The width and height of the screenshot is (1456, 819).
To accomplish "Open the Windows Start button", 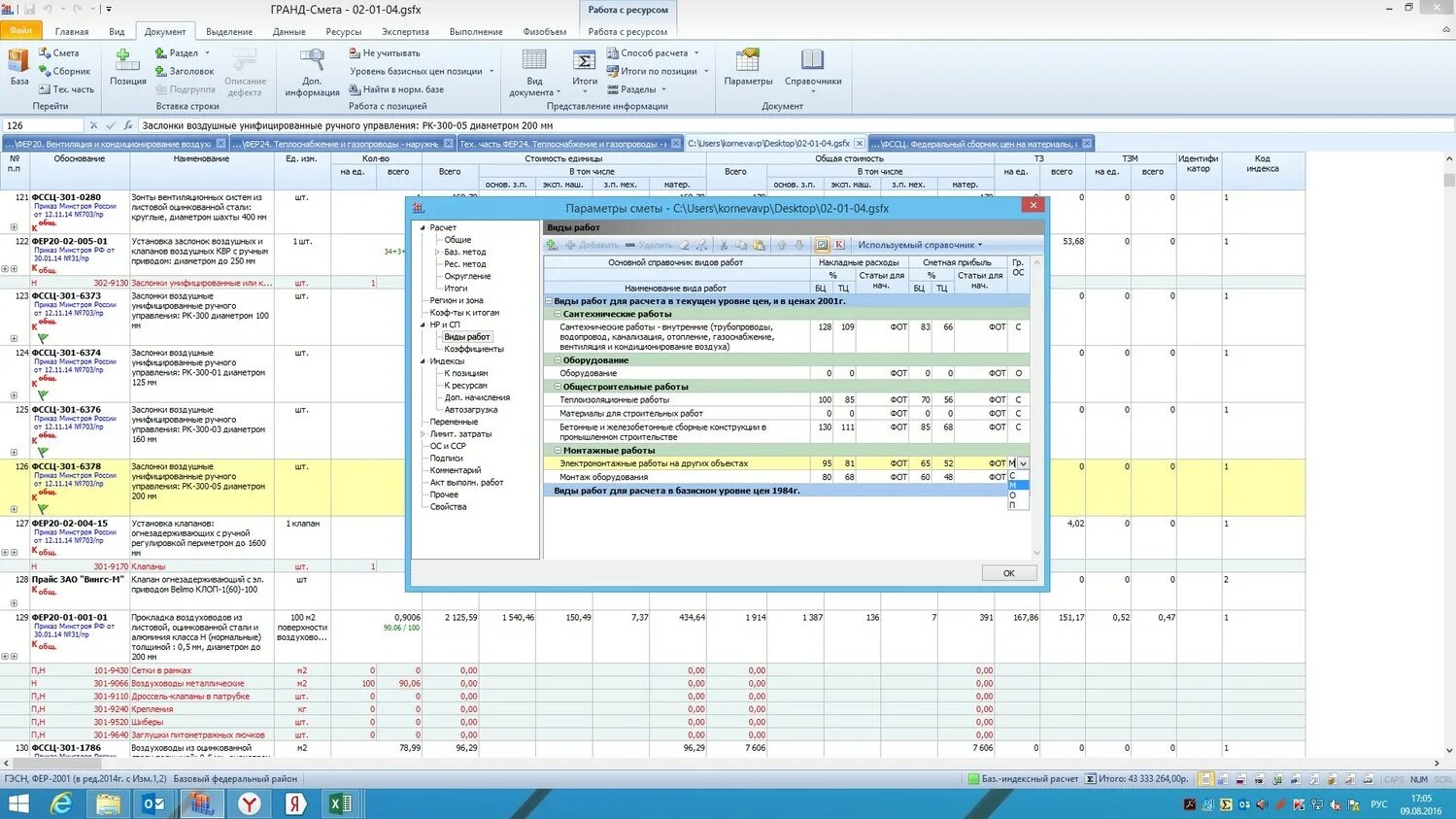I will pos(18,803).
